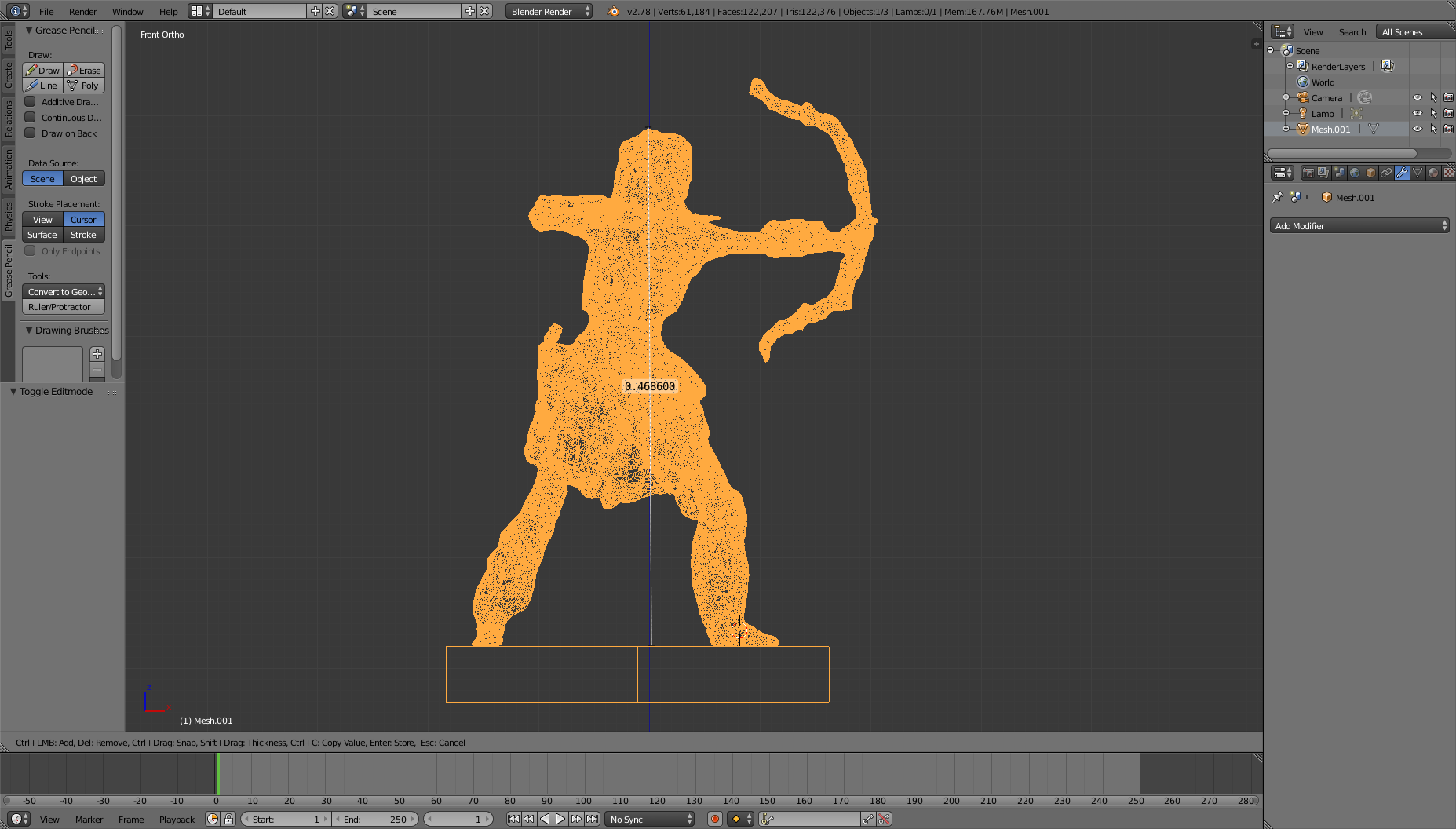
Task: Open the Render Layers properties tab
Action: coord(1323,173)
